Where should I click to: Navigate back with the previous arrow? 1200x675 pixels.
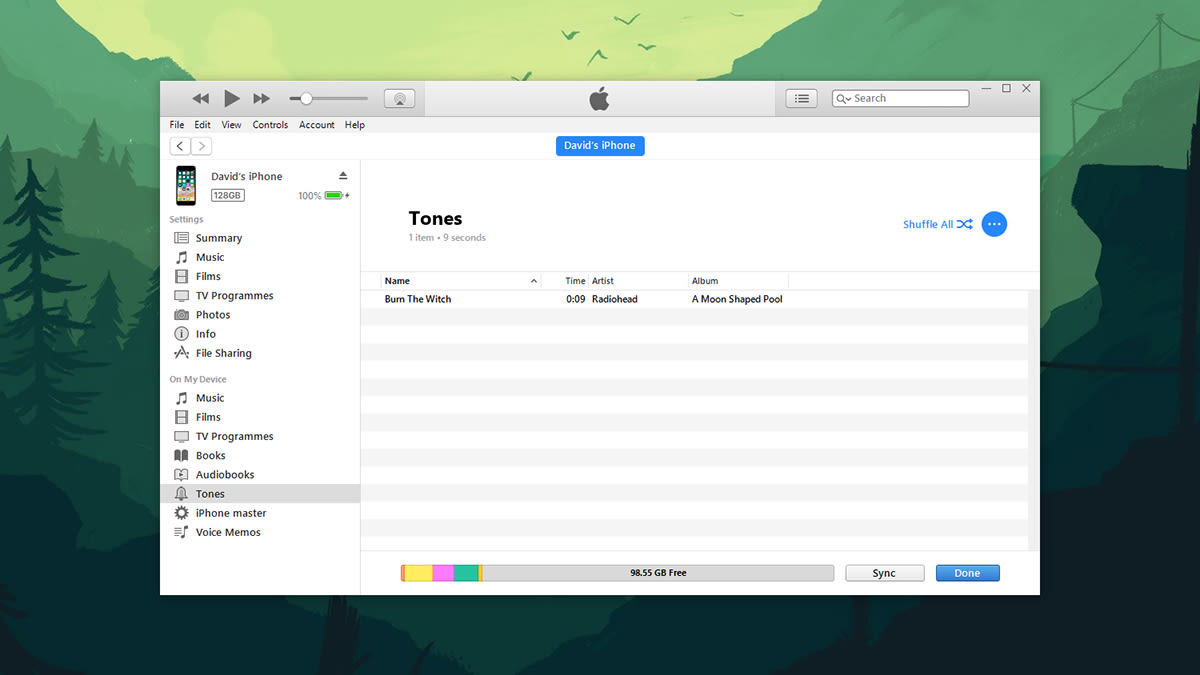pyautogui.click(x=178, y=145)
